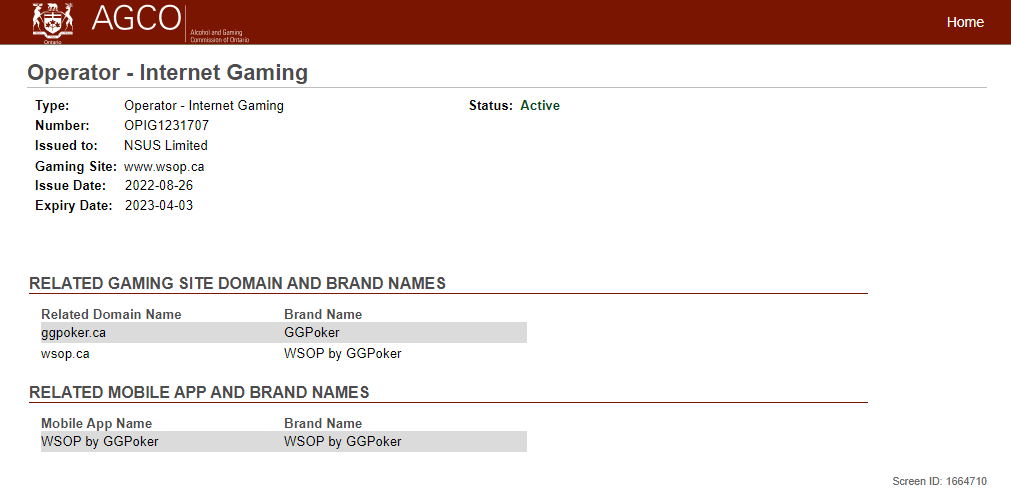The image size is (1011, 501).
Task: Select the 'NSUS Limited' issued-to value
Action: [166, 146]
